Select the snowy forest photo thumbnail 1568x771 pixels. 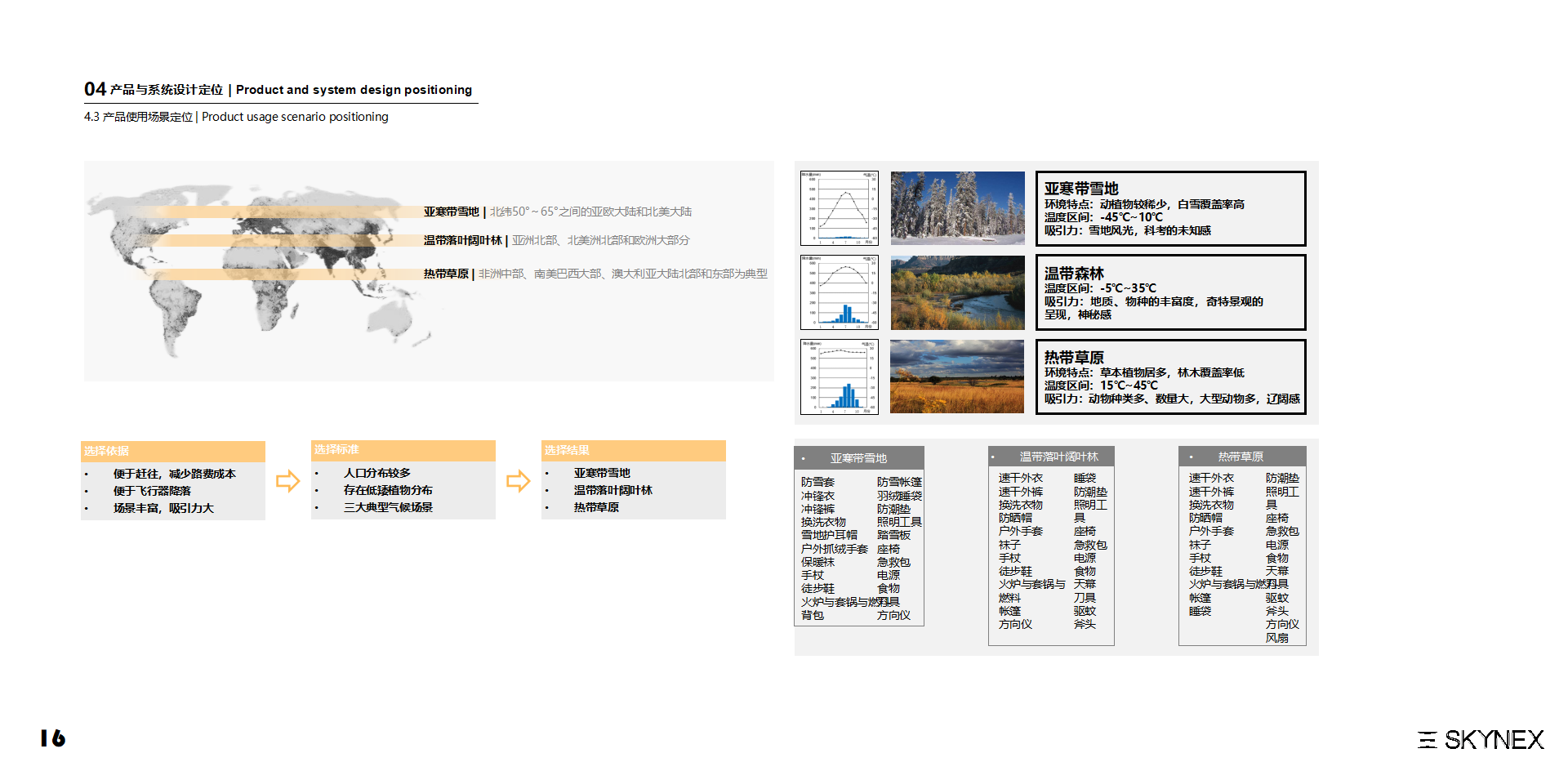(957, 208)
